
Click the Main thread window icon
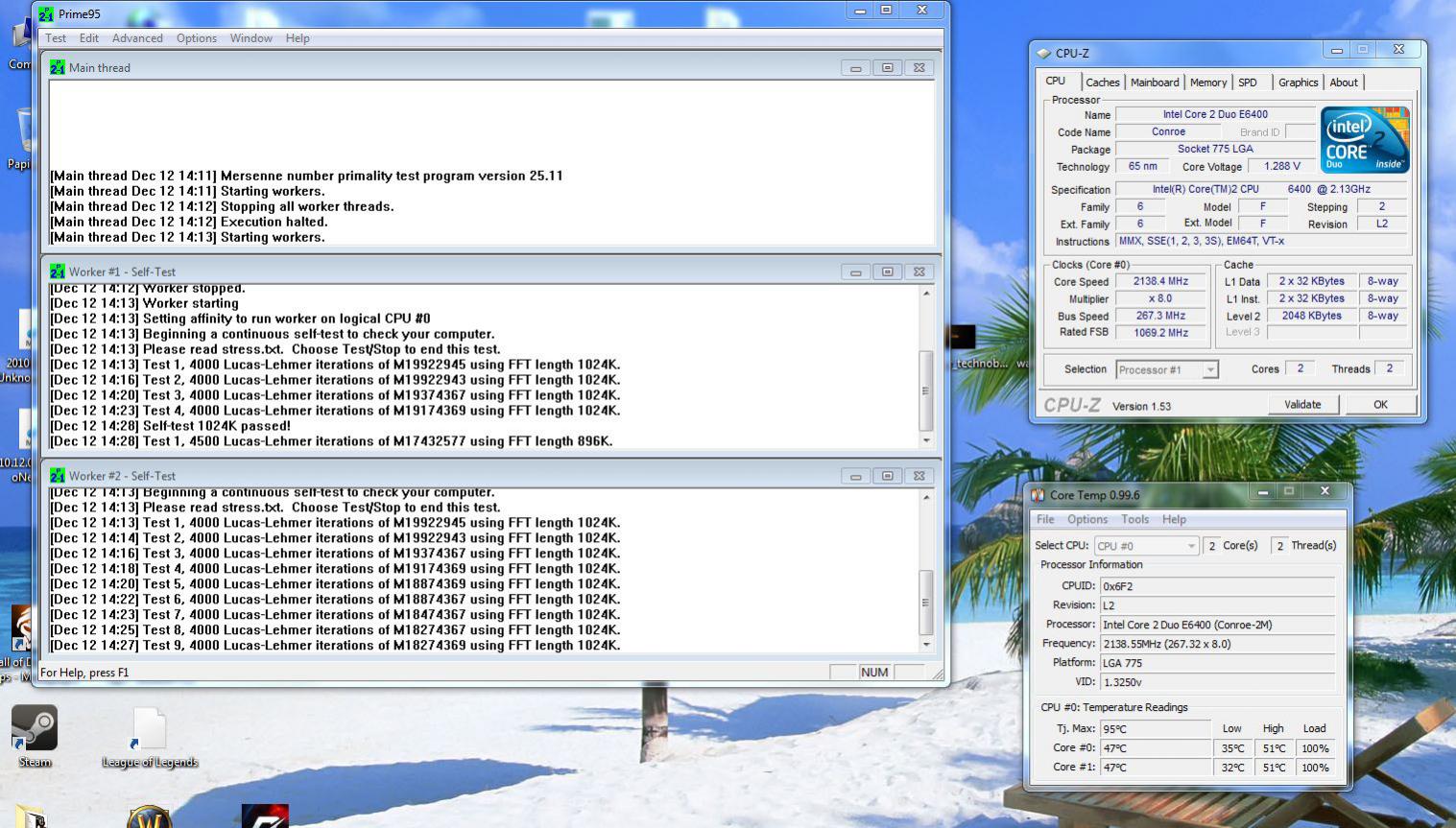(x=58, y=68)
